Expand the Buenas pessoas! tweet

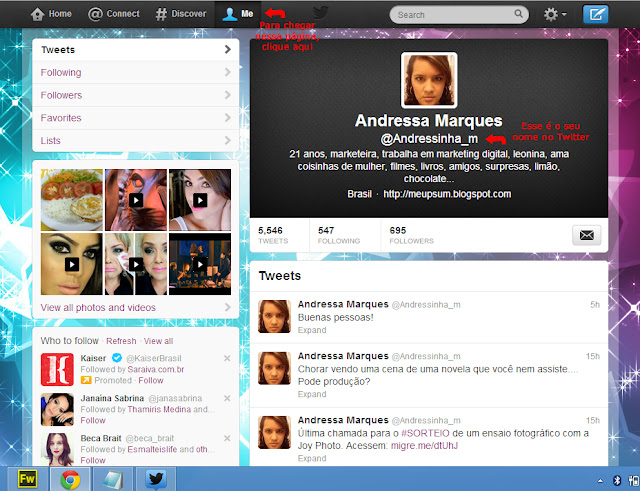click(x=312, y=330)
